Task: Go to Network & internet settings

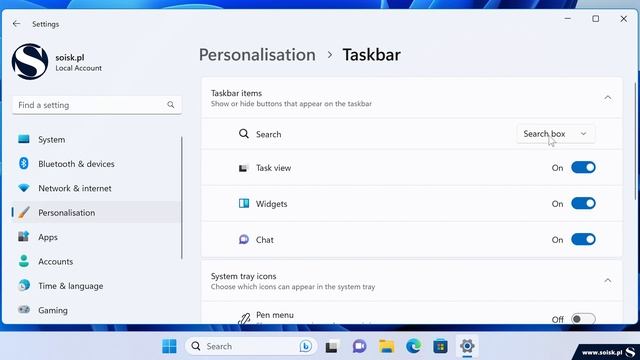Action: 97,188
